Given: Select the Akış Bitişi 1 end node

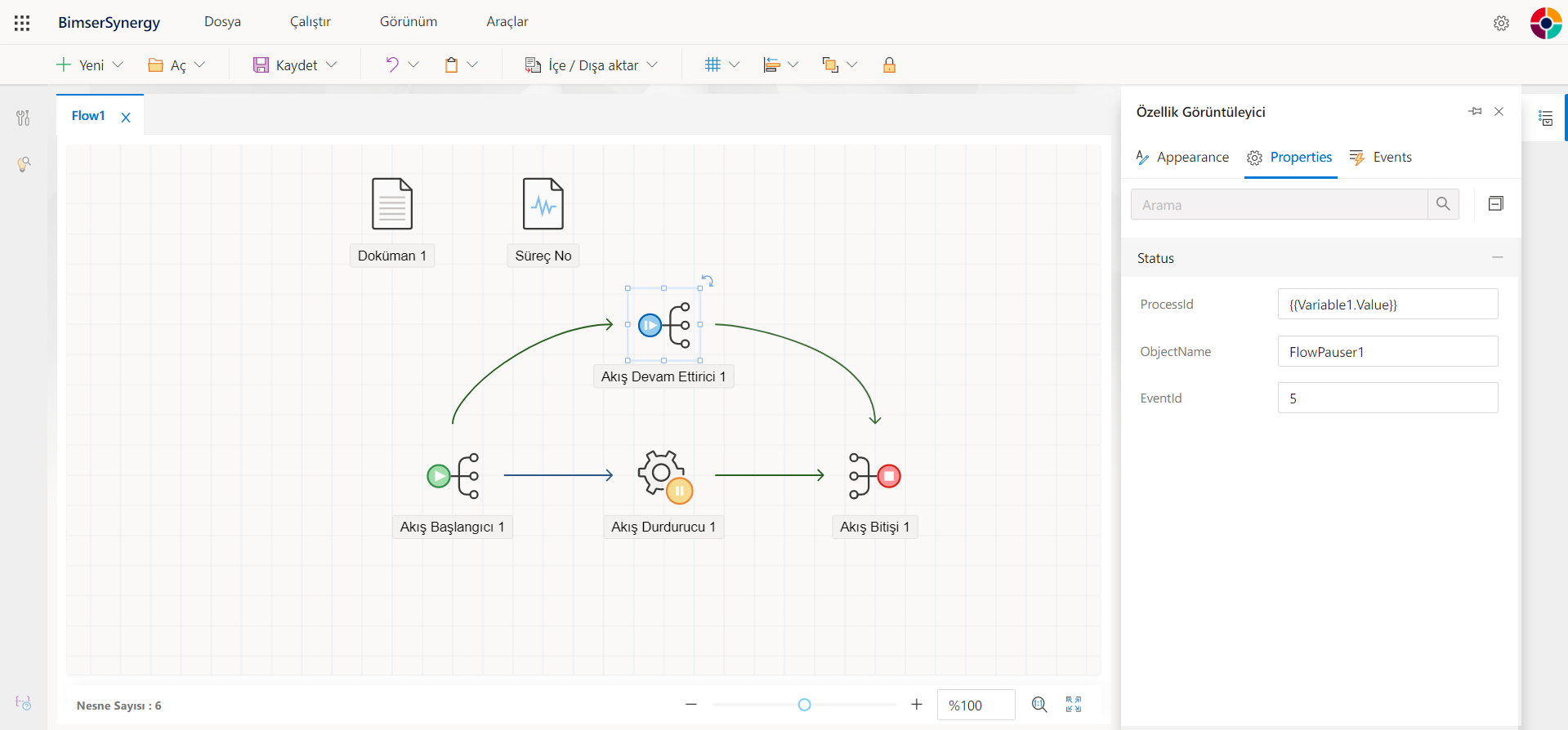Looking at the screenshot, I should [874, 476].
